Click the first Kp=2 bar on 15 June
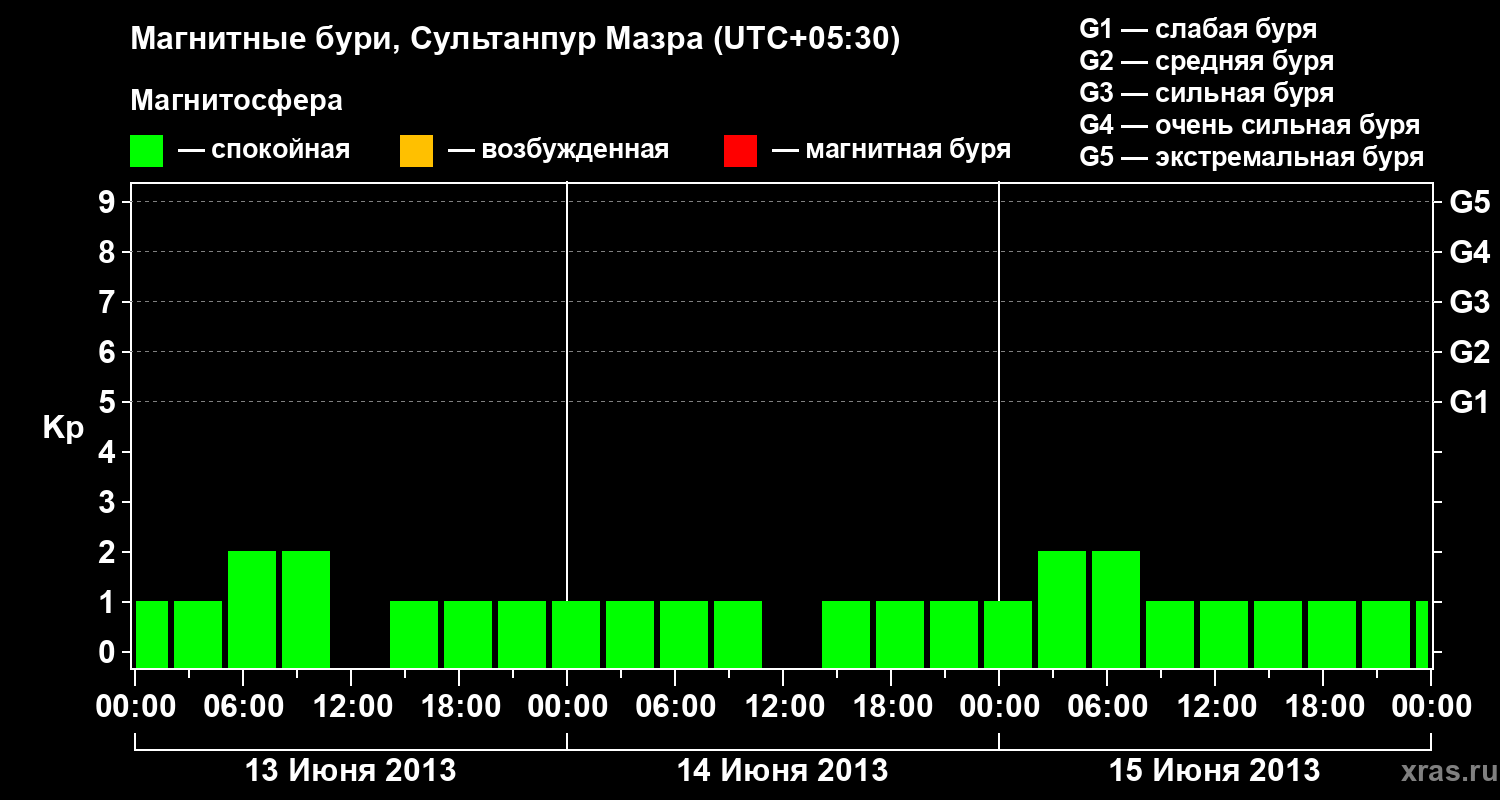 pos(1062,609)
